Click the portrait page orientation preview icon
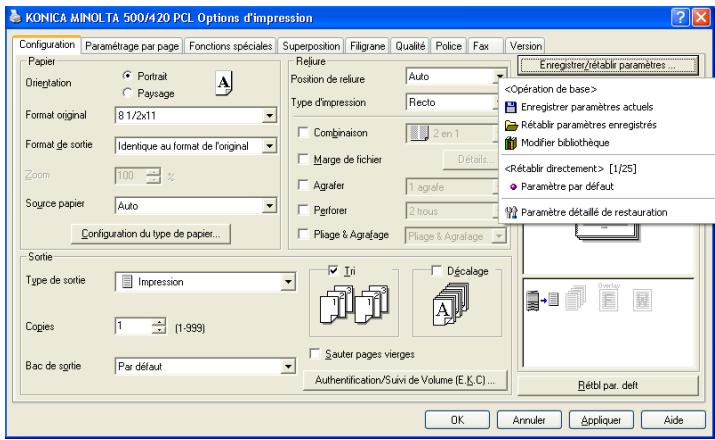 coord(223,83)
